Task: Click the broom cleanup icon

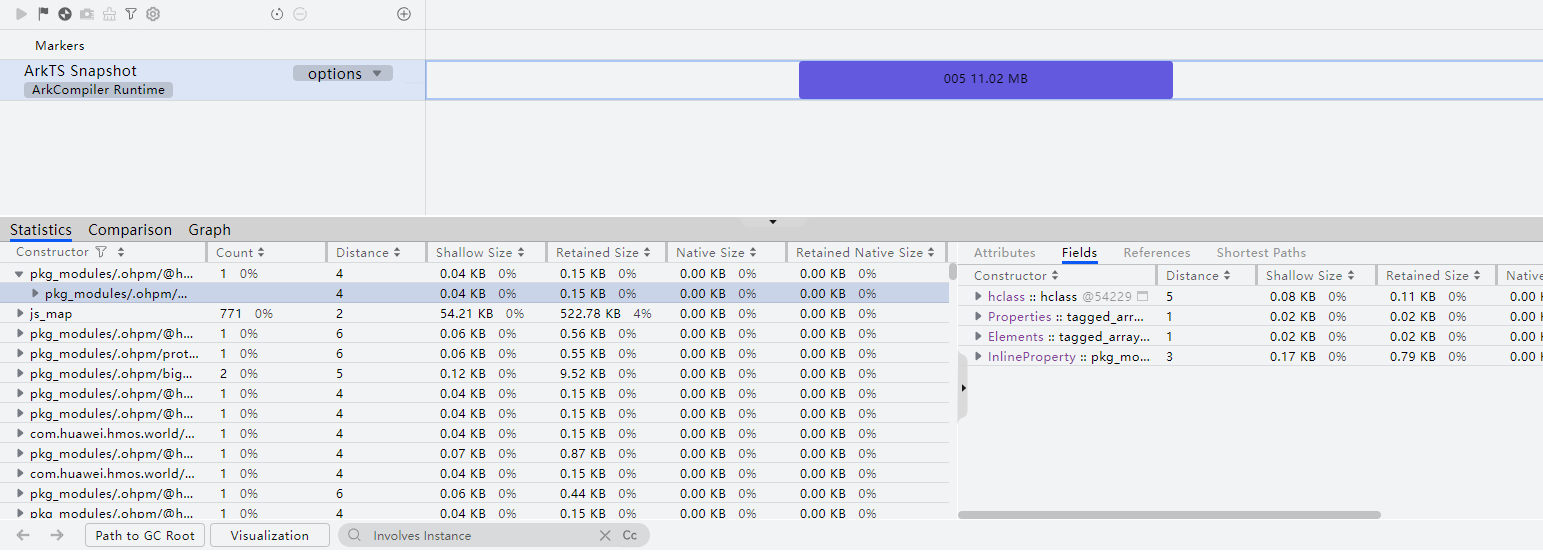Action: pos(109,14)
